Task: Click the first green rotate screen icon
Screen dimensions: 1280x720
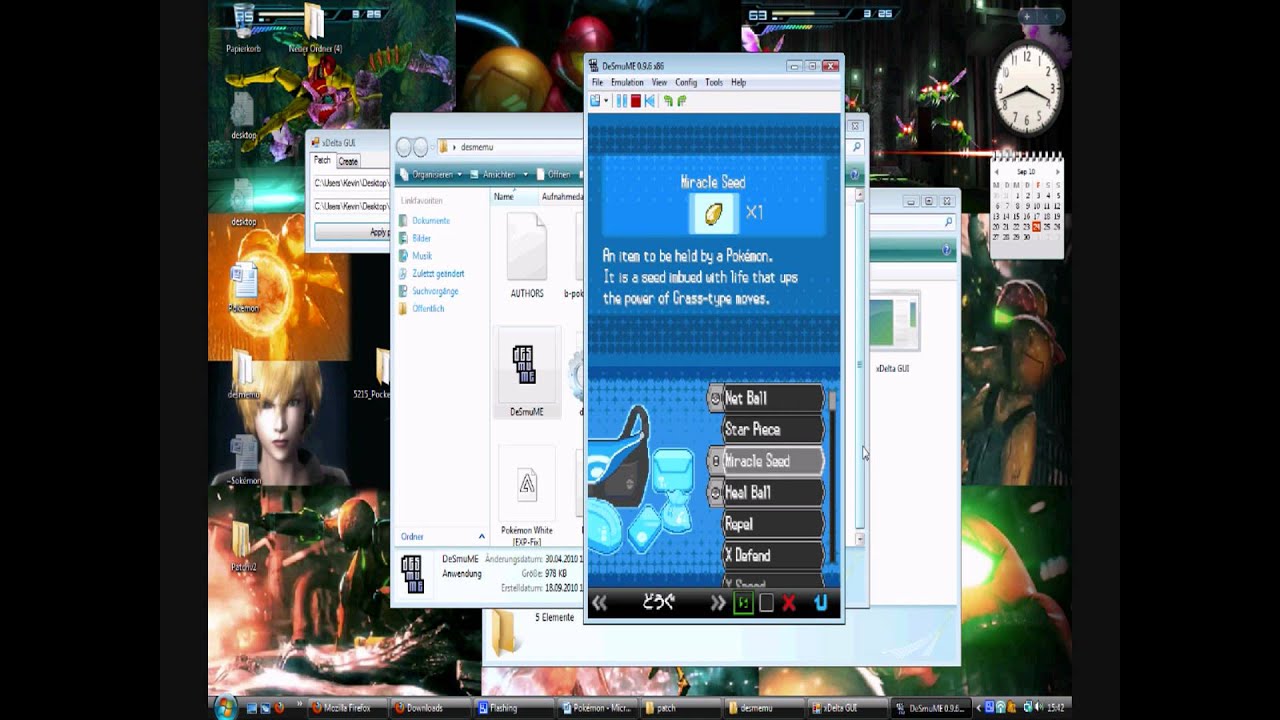Action: click(x=668, y=101)
